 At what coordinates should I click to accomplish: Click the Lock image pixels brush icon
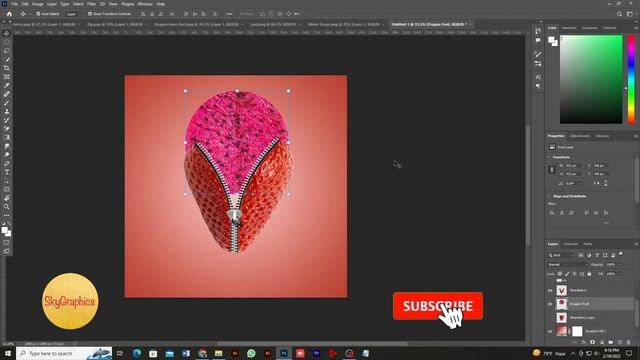(567, 274)
